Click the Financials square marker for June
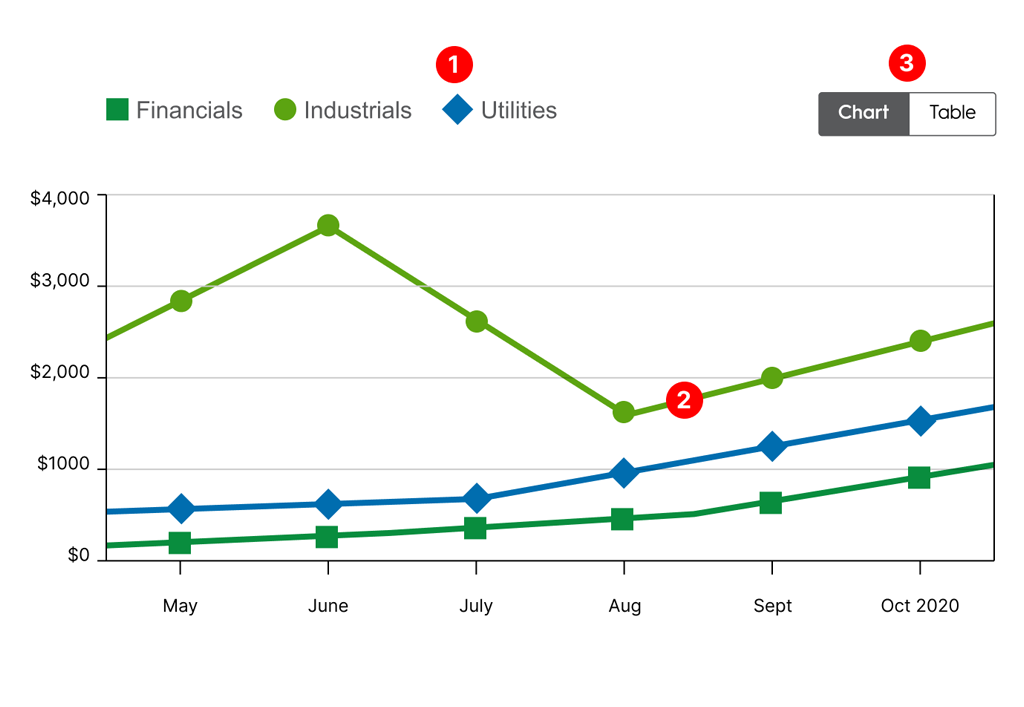The image size is (1024, 707). tap(326, 537)
